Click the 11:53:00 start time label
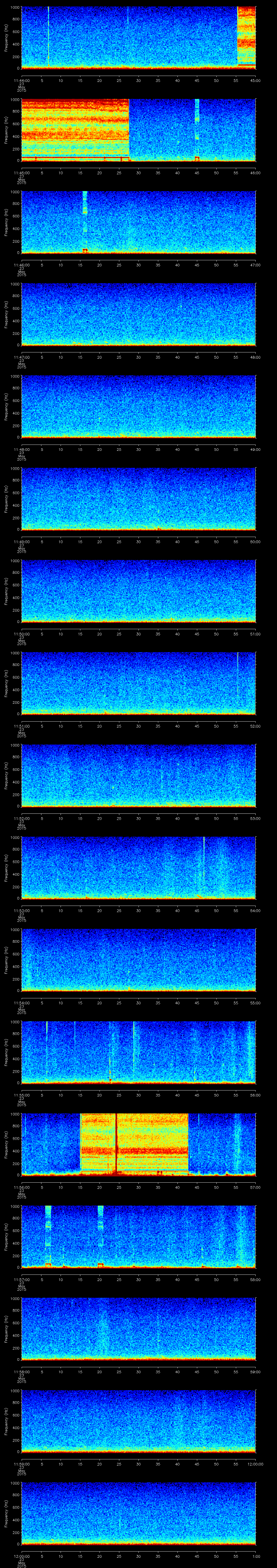Screen dimensions: 277x1568 [22, 910]
